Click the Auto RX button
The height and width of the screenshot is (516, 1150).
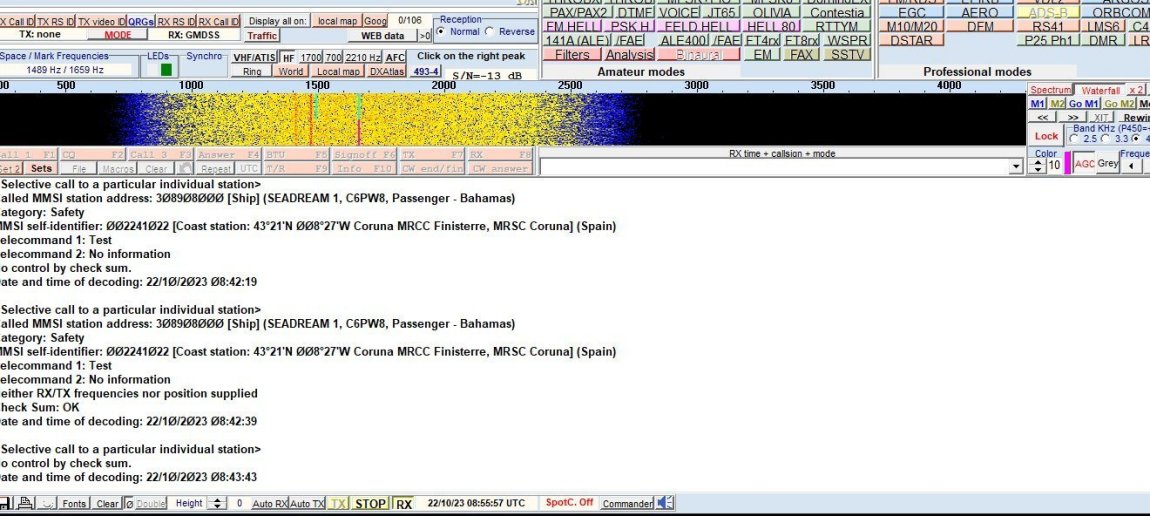tap(270, 504)
